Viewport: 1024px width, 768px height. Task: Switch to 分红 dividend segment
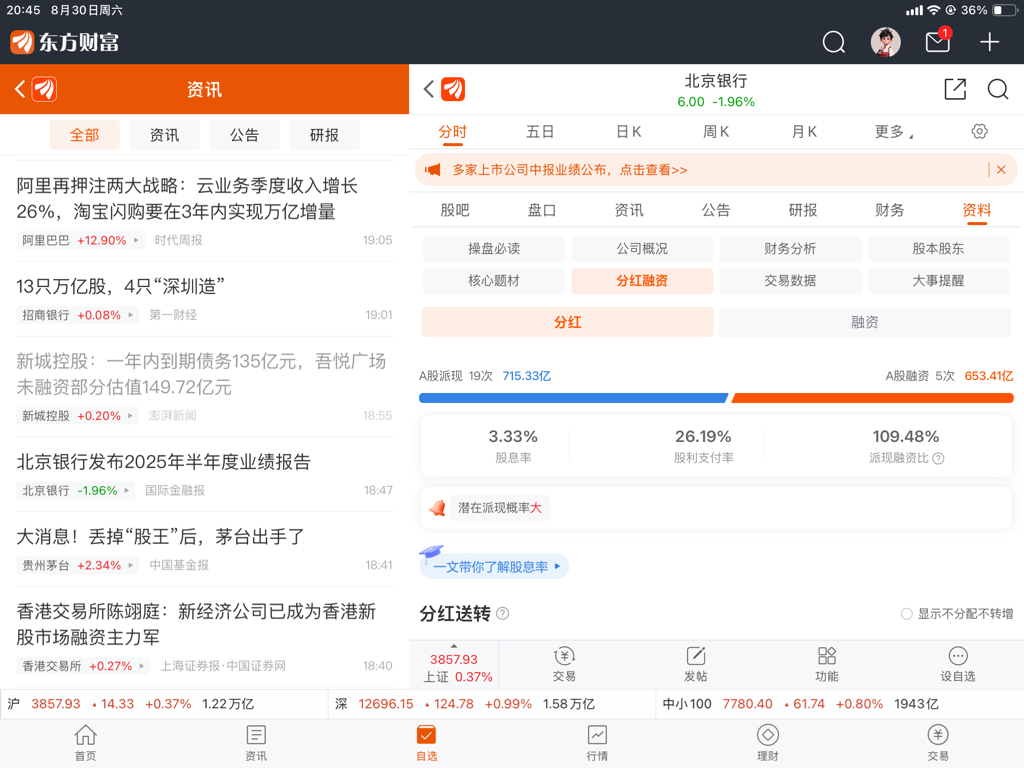tap(568, 323)
